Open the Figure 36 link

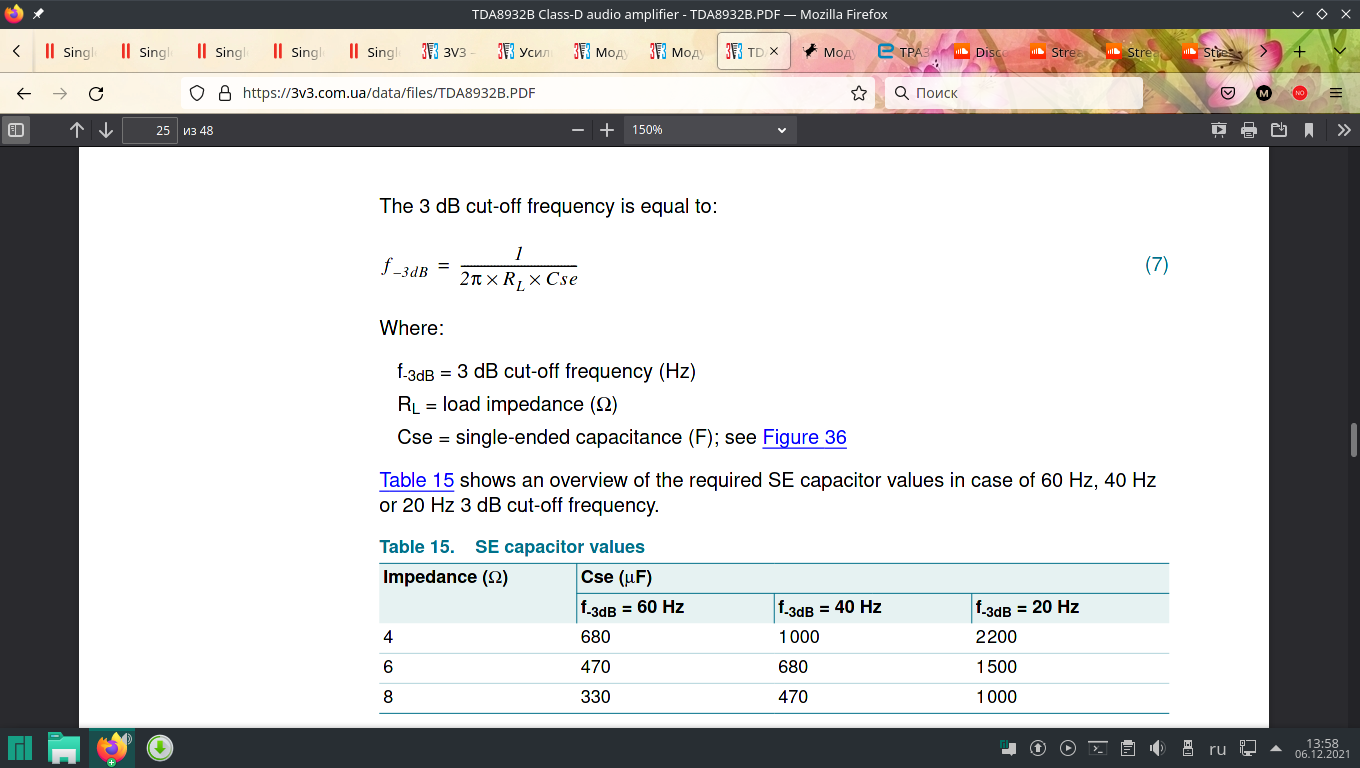(804, 437)
